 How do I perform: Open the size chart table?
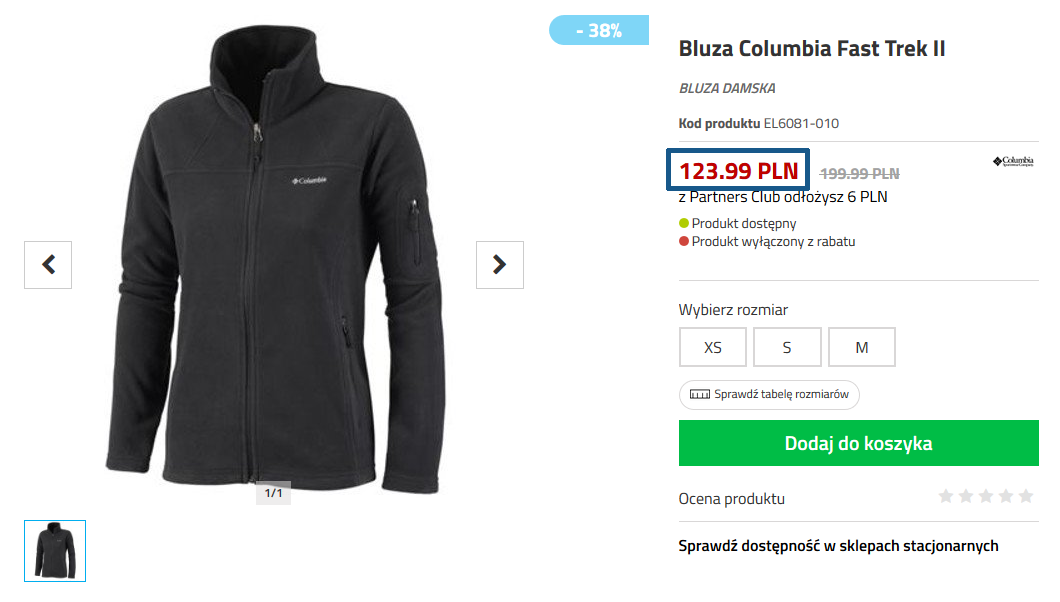769,395
